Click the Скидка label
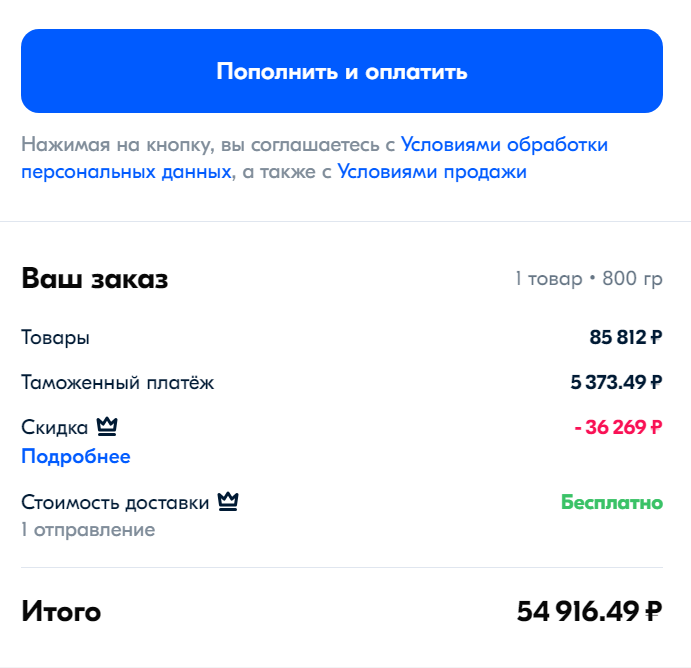This screenshot has height=668, width=691. (x=55, y=428)
